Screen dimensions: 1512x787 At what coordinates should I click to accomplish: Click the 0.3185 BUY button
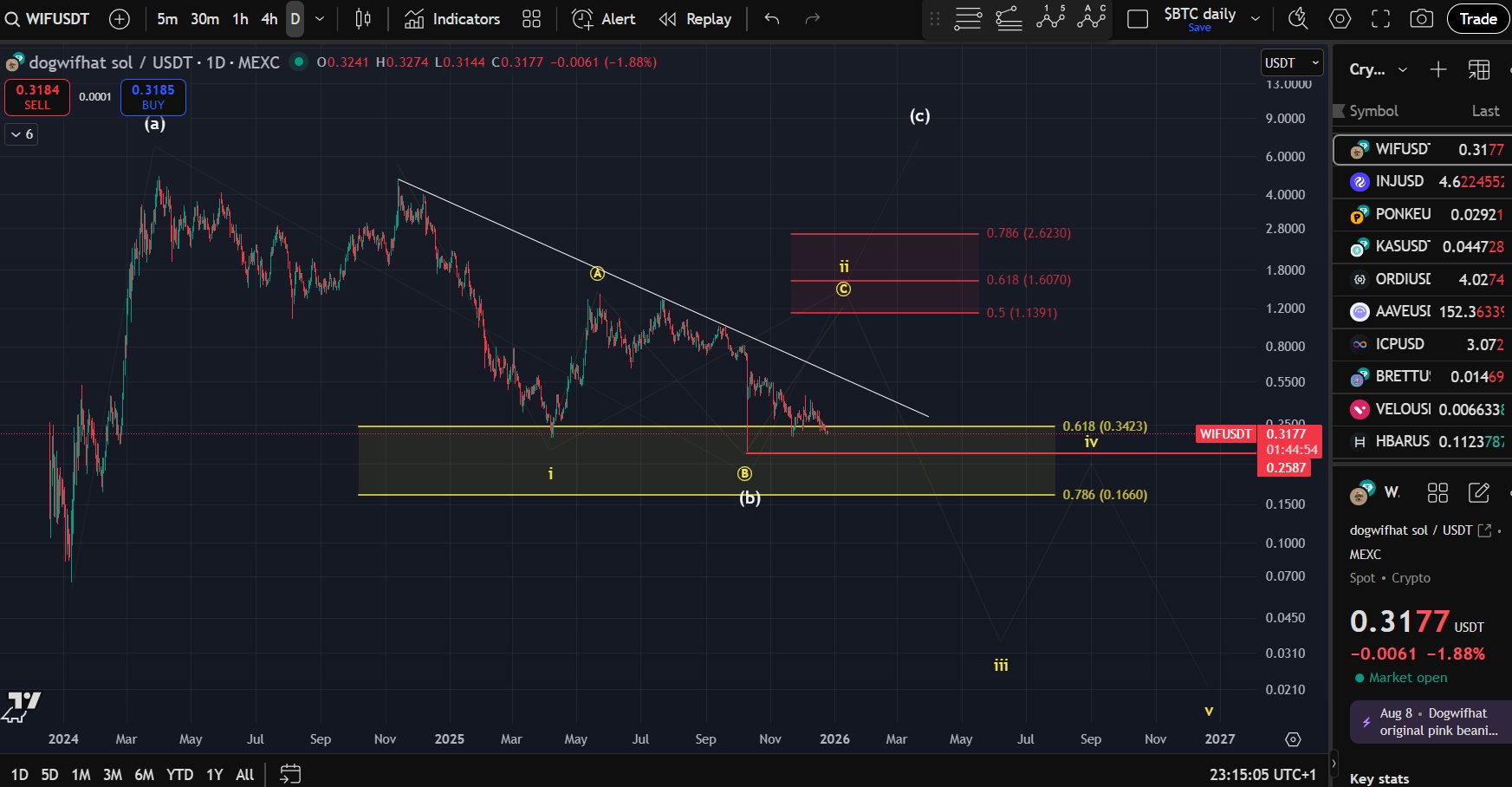(x=152, y=97)
